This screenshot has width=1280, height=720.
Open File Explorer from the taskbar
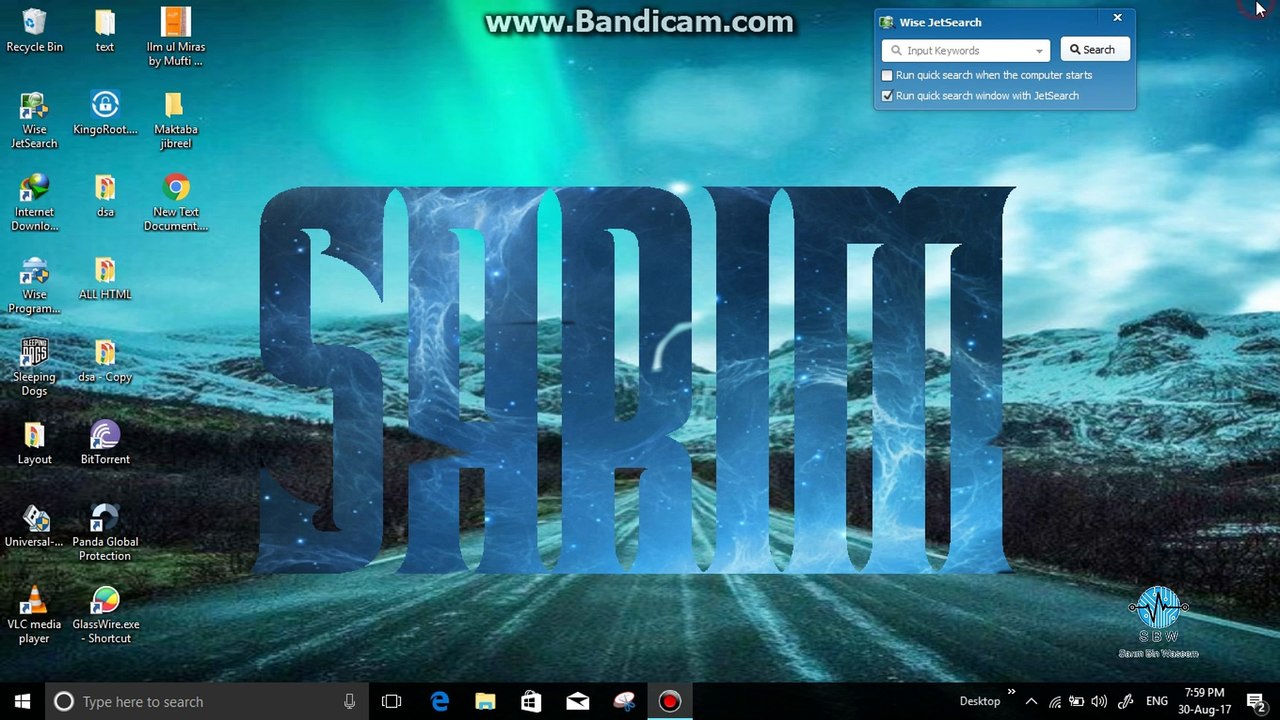(485, 701)
